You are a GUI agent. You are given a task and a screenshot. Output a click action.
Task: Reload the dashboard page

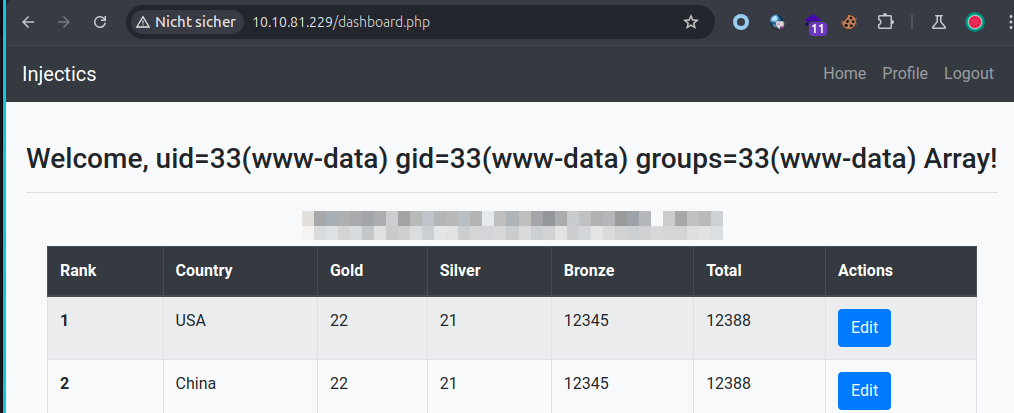pos(100,22)
